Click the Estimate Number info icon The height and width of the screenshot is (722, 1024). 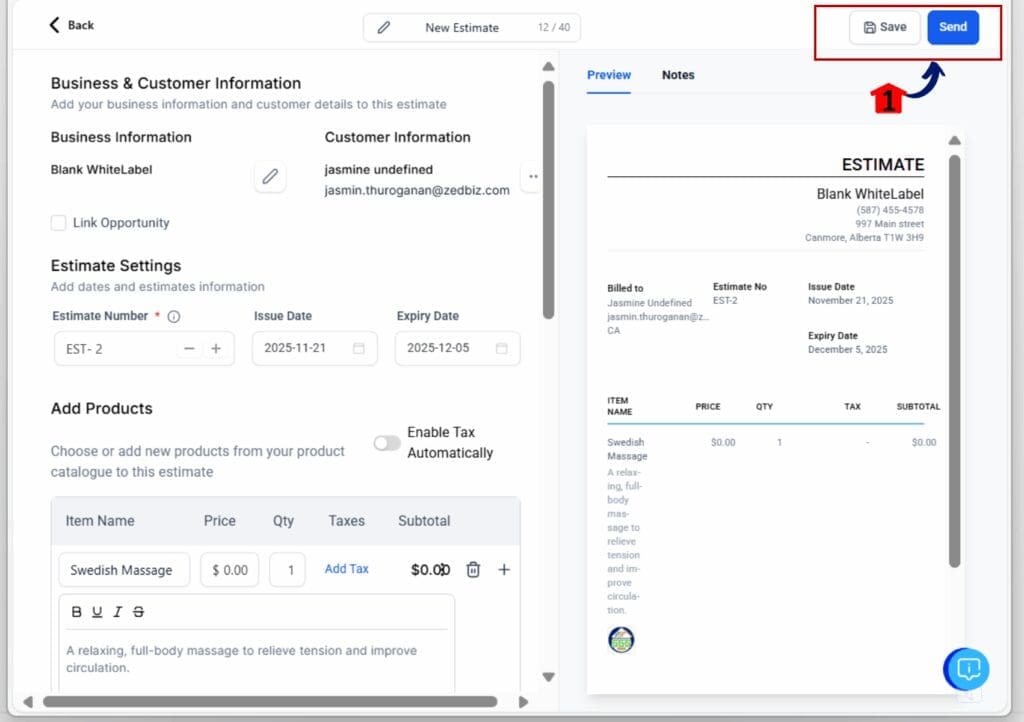[x=174, y=317]
